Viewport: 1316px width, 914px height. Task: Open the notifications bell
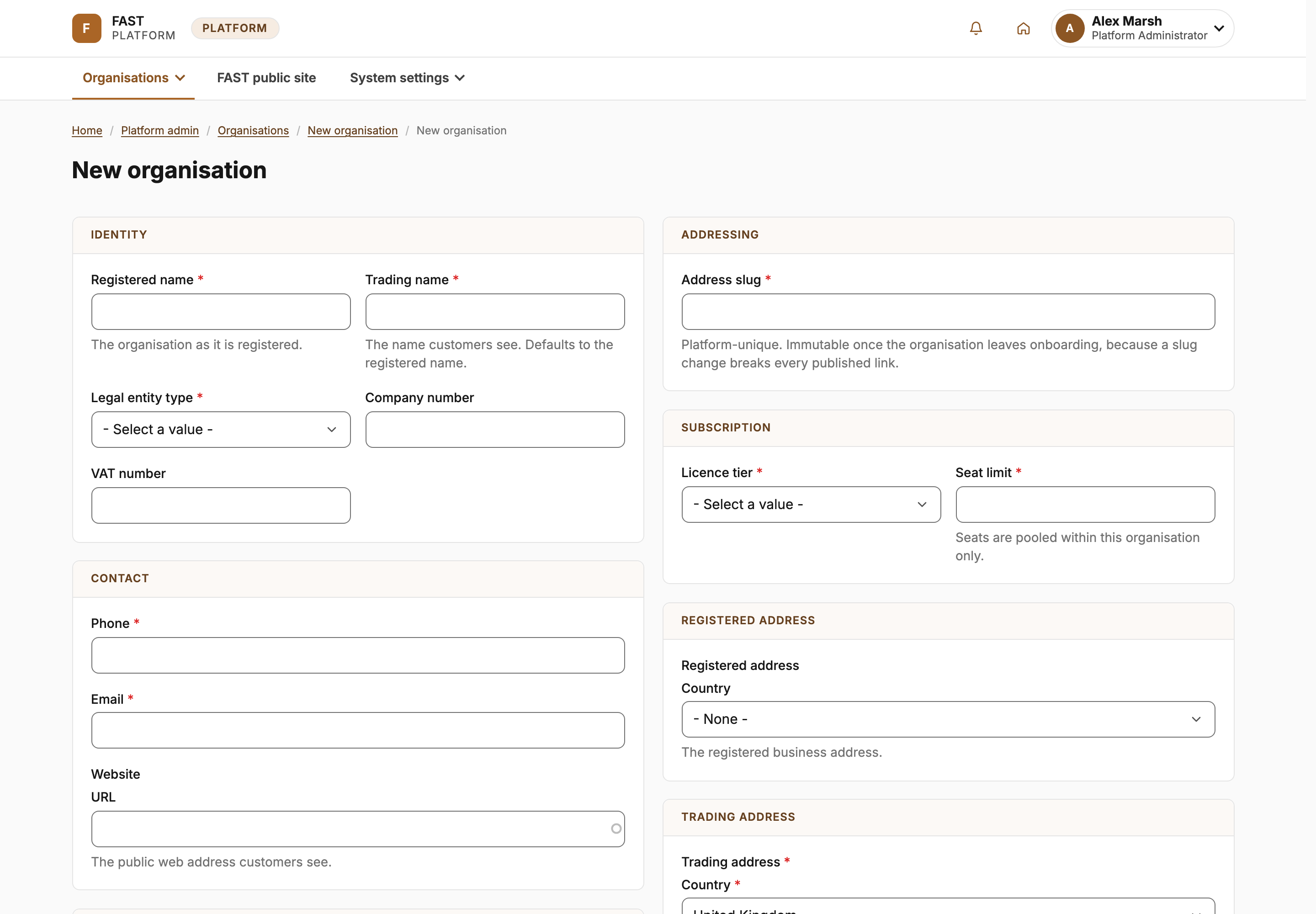click(976, 28)
